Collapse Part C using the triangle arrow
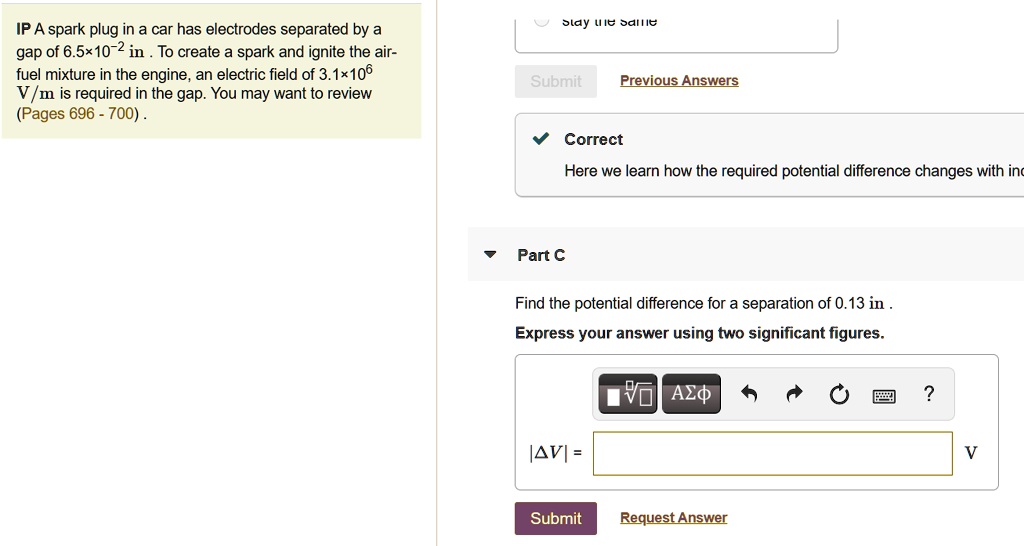 [490, 255]
